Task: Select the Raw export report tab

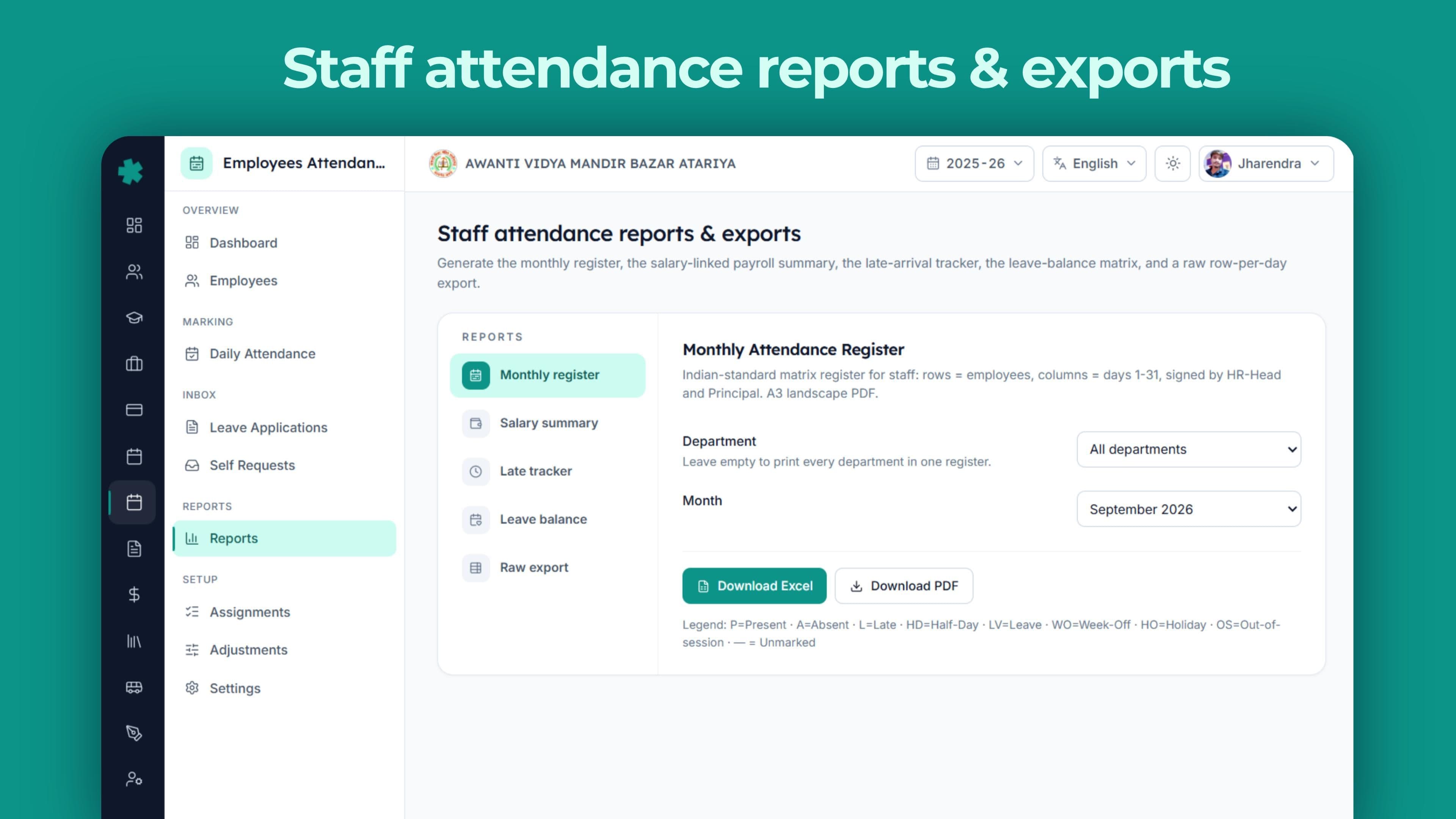Action: click(548, 568)
